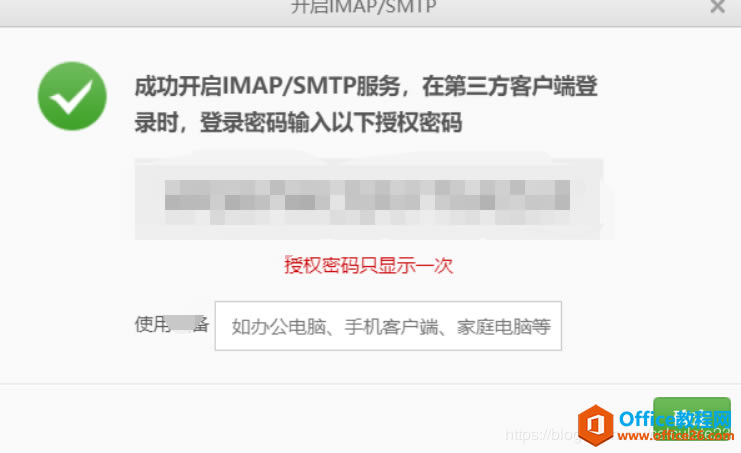Close the 开启IMAP/SMTP dialog with the X
The image size is (741, 453).
[x=717, y=6]
